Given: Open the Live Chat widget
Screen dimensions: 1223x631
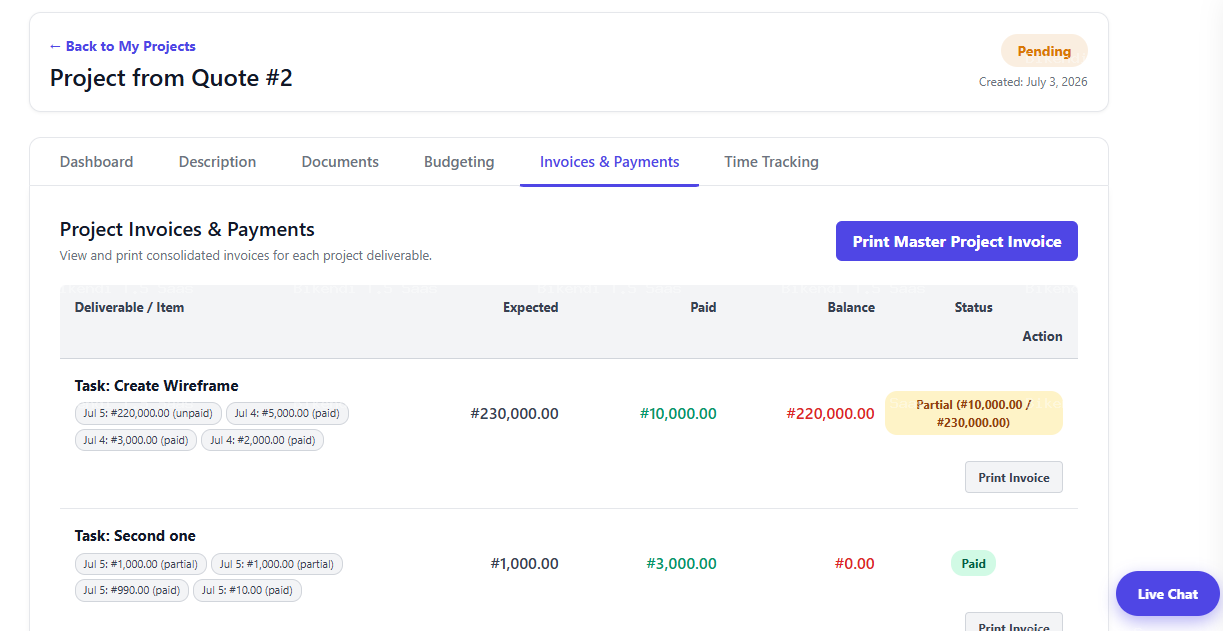Looking at the screenshot, I should coord(1167,594).
